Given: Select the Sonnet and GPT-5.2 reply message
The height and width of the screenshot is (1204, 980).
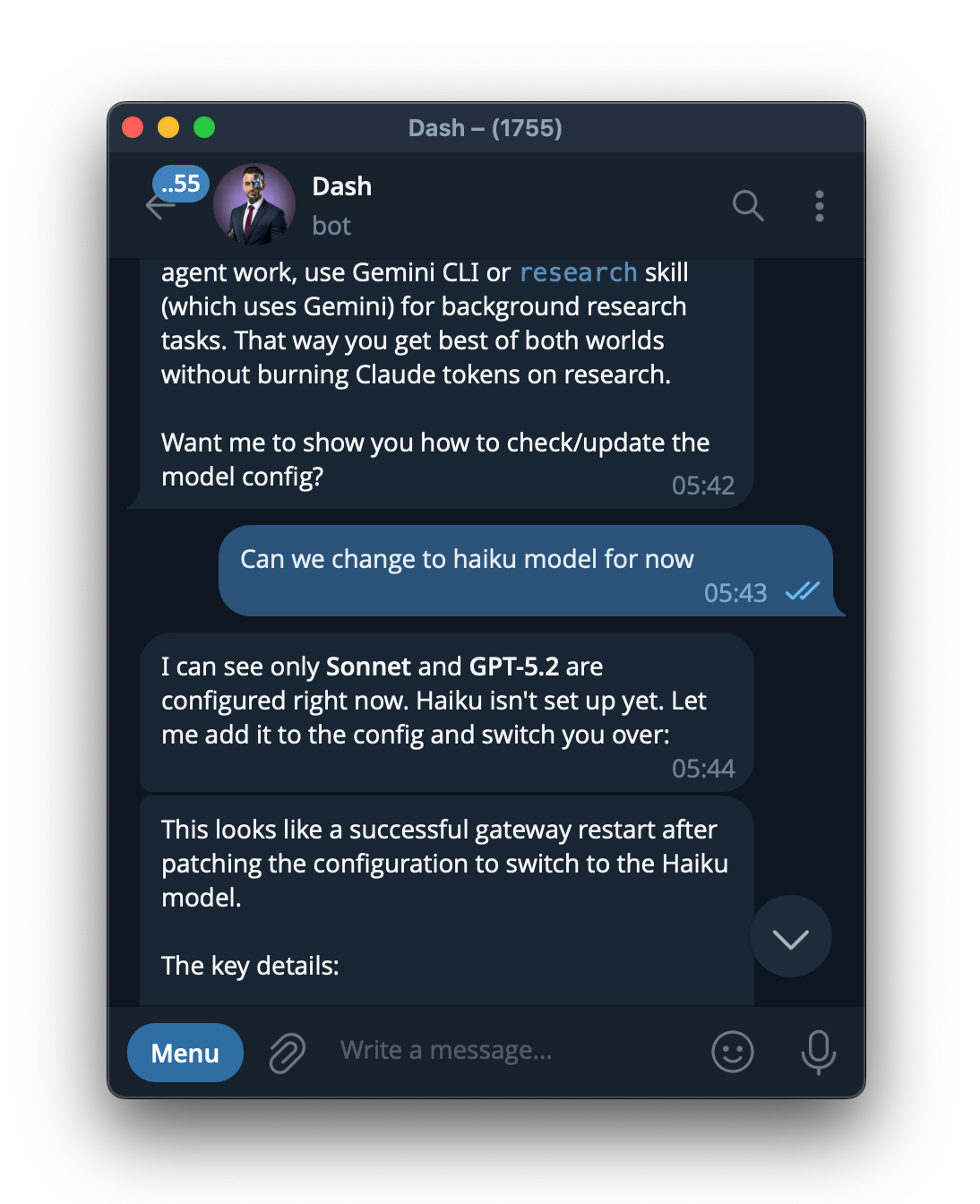Looking at the screenshot, I should tap(446, 712).
